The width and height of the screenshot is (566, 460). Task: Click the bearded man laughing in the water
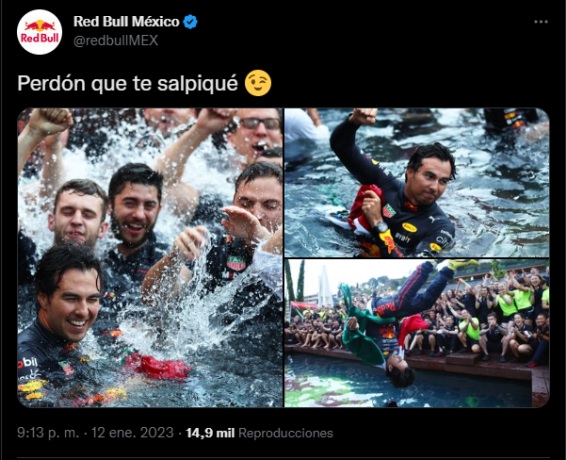point(135,209)
